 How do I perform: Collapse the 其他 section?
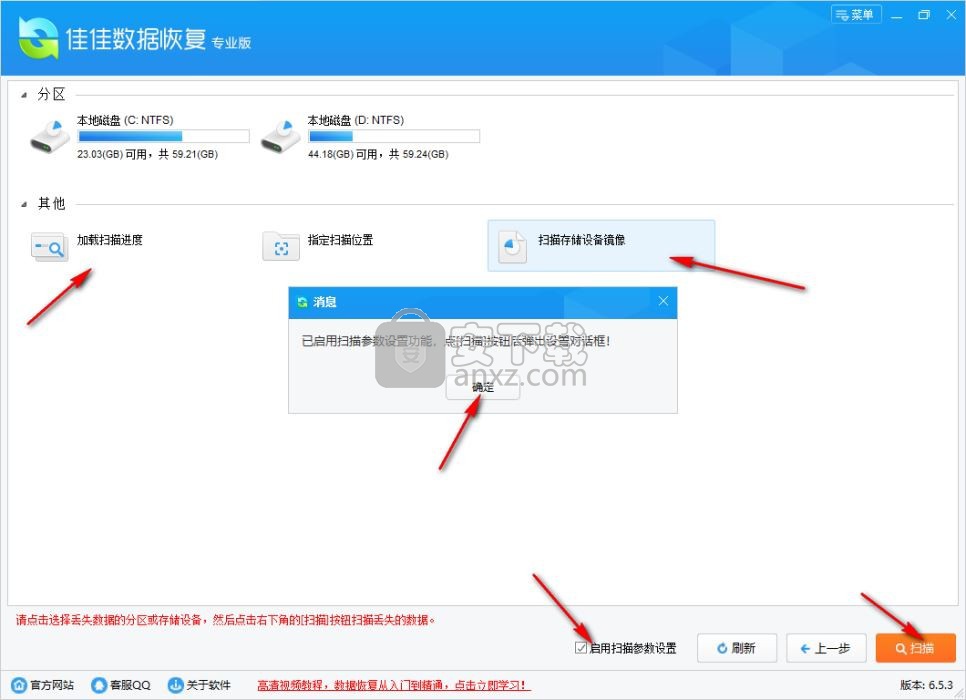pos(24,204)
